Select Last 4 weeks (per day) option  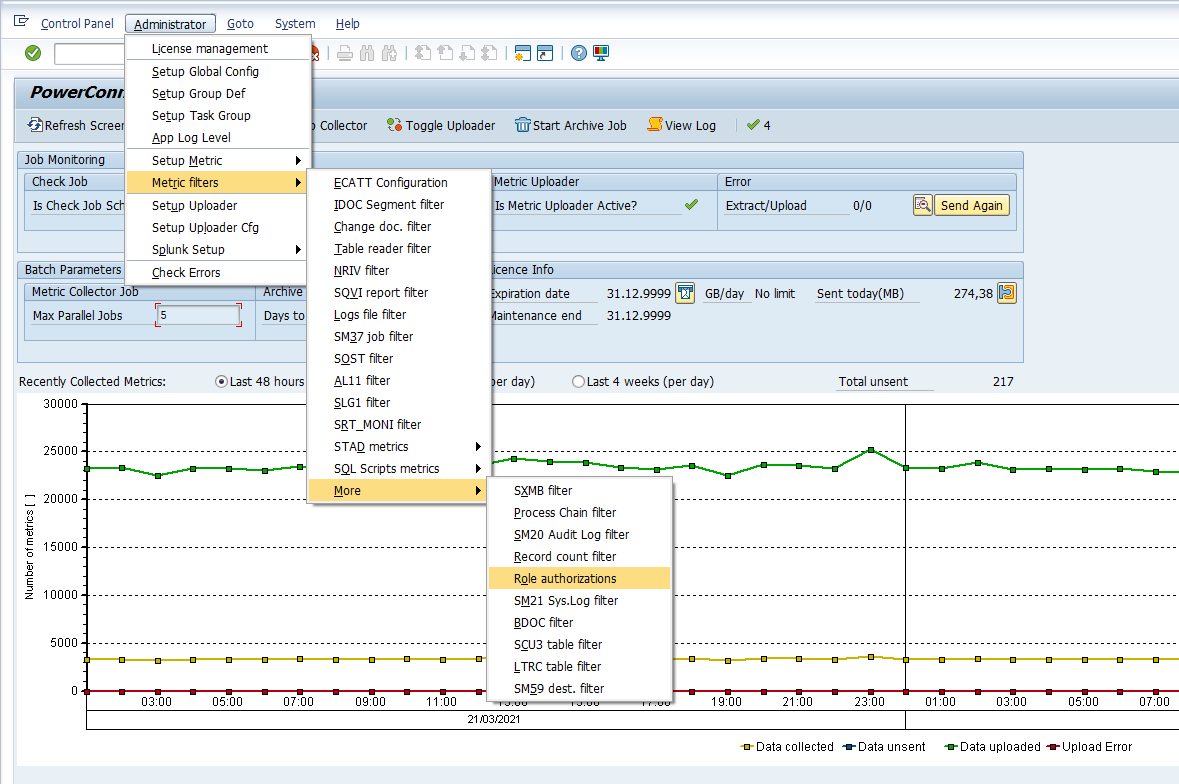[578, 381]
